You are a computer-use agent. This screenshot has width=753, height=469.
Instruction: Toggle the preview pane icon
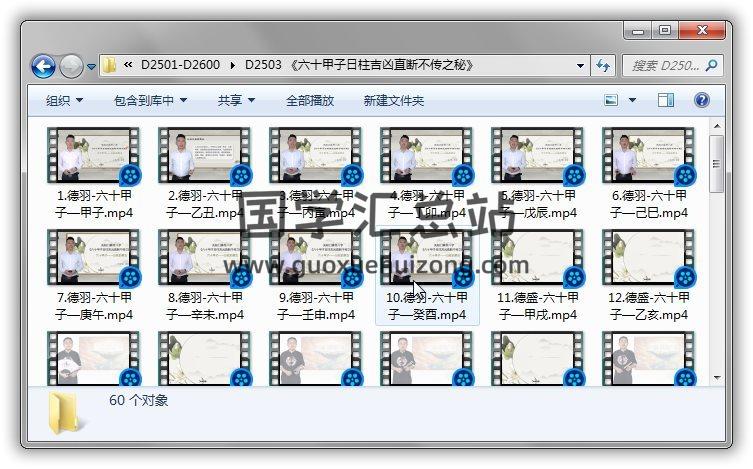(666, 100)
